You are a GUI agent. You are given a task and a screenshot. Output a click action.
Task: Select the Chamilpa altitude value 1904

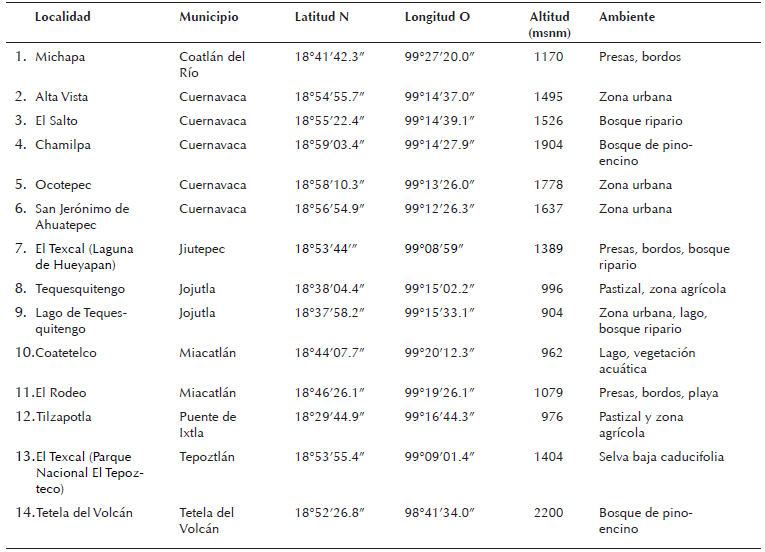click(547, 145)
